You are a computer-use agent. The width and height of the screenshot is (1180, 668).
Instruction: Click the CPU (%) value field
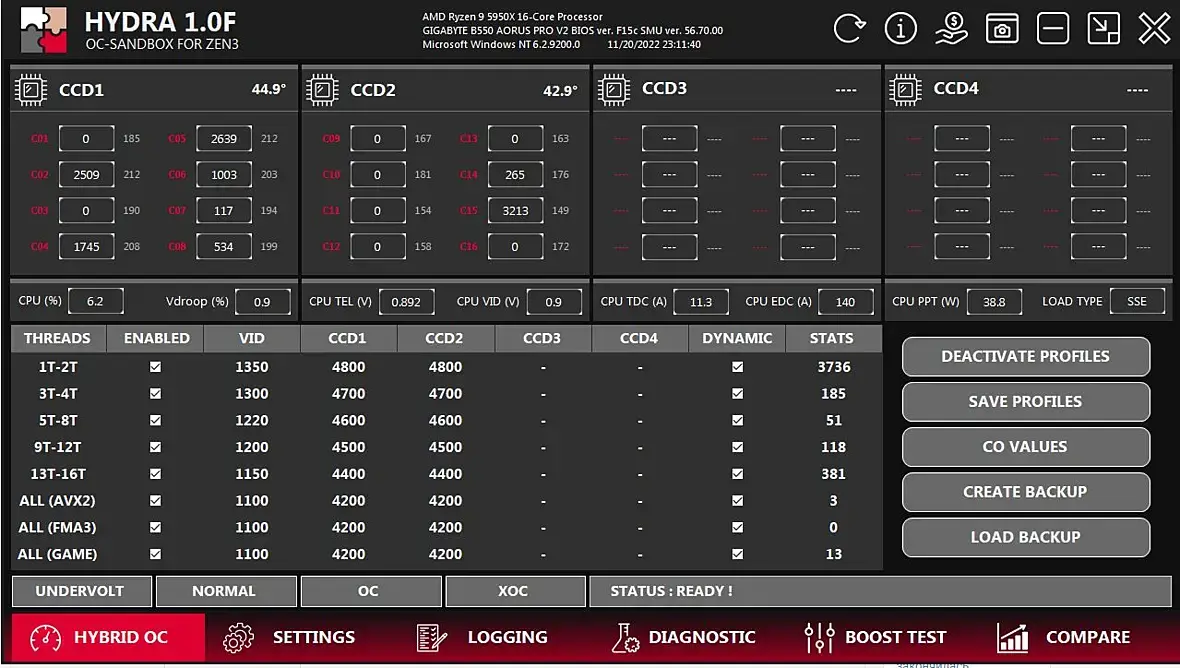point(96,301)
